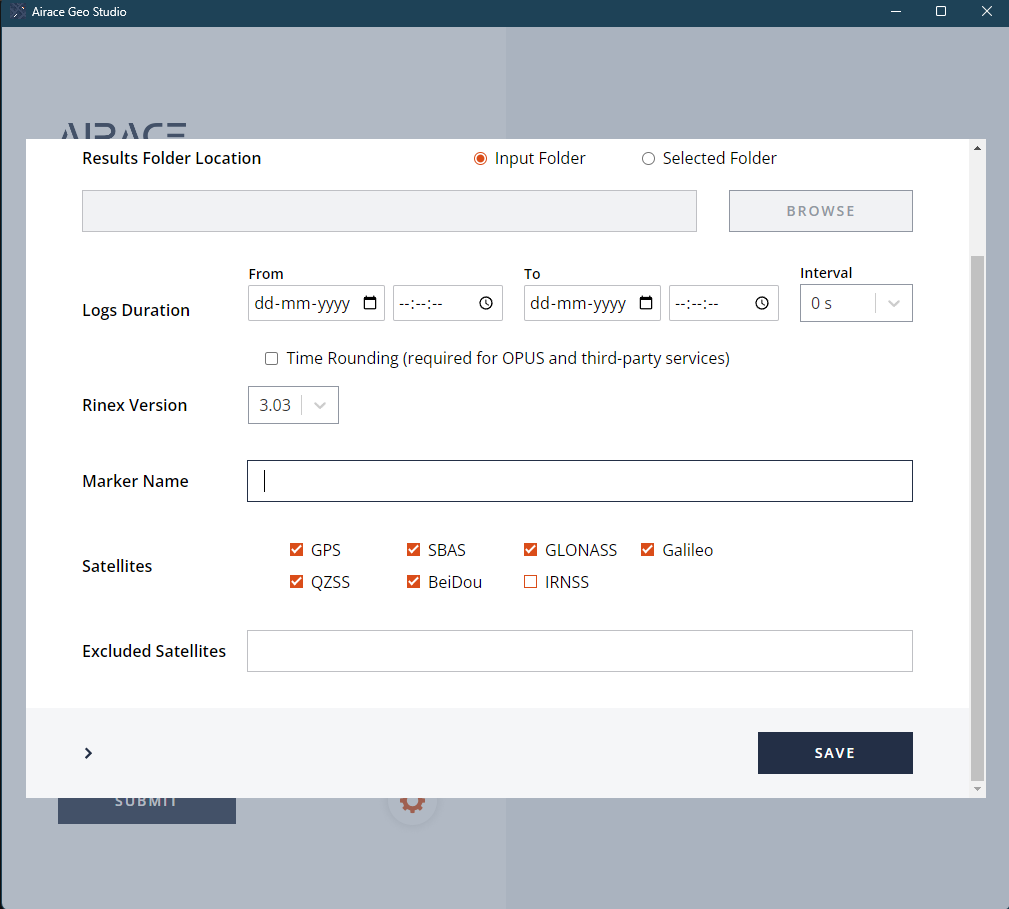Uncheck the GLONASS satellite checkbox
Image resolution: width=1009 pixels, height=909 pixels.
tap(530, 550)
